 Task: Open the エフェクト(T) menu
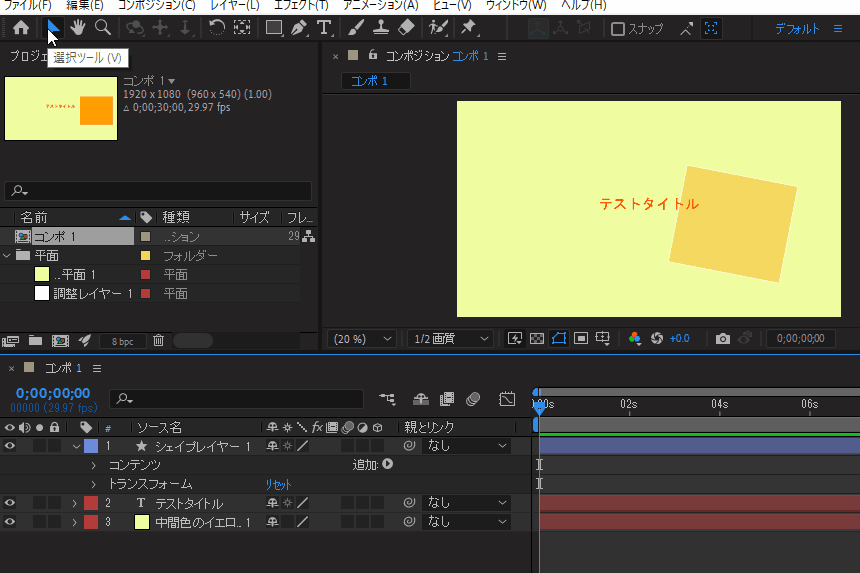pos(301,5)
